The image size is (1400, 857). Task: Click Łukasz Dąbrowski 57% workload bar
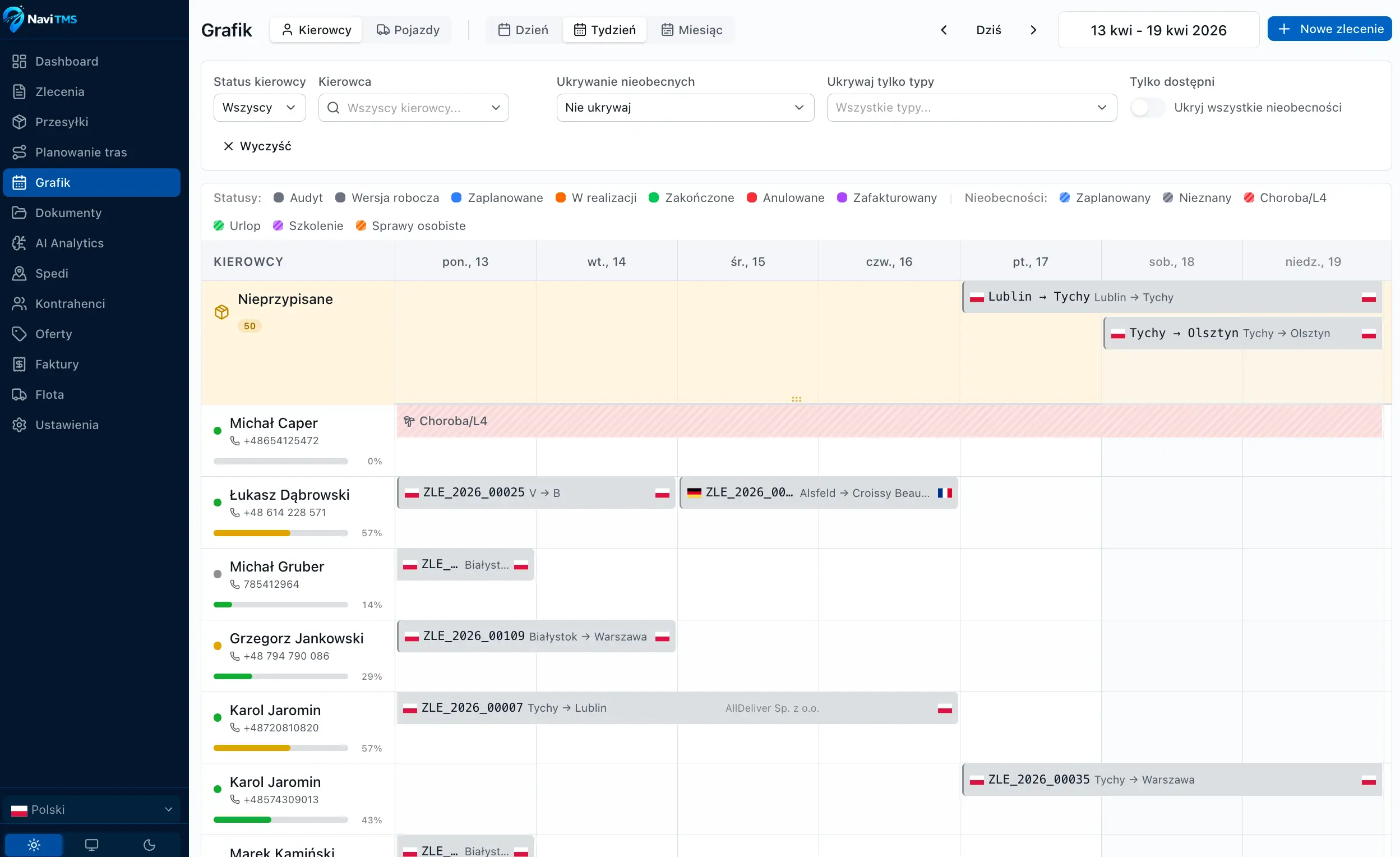pos(281,533)
